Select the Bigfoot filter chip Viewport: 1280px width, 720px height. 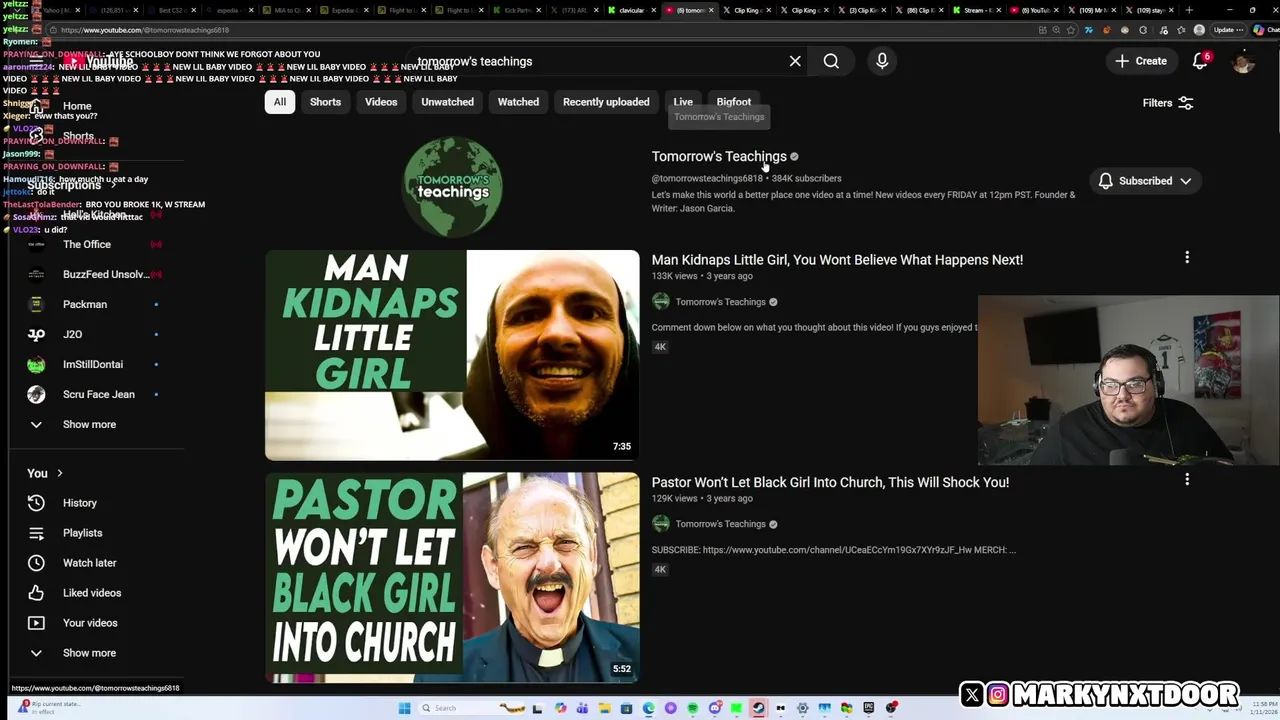click(733, 102)
